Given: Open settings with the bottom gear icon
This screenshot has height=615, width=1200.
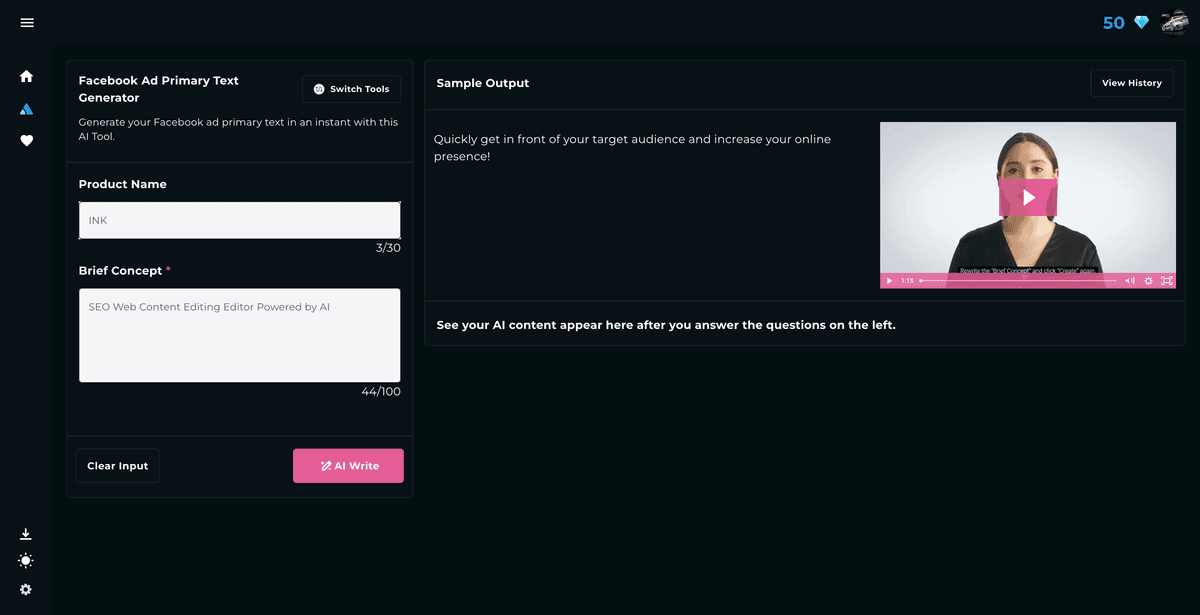Looking at the screenshot, I should point(26,588).
